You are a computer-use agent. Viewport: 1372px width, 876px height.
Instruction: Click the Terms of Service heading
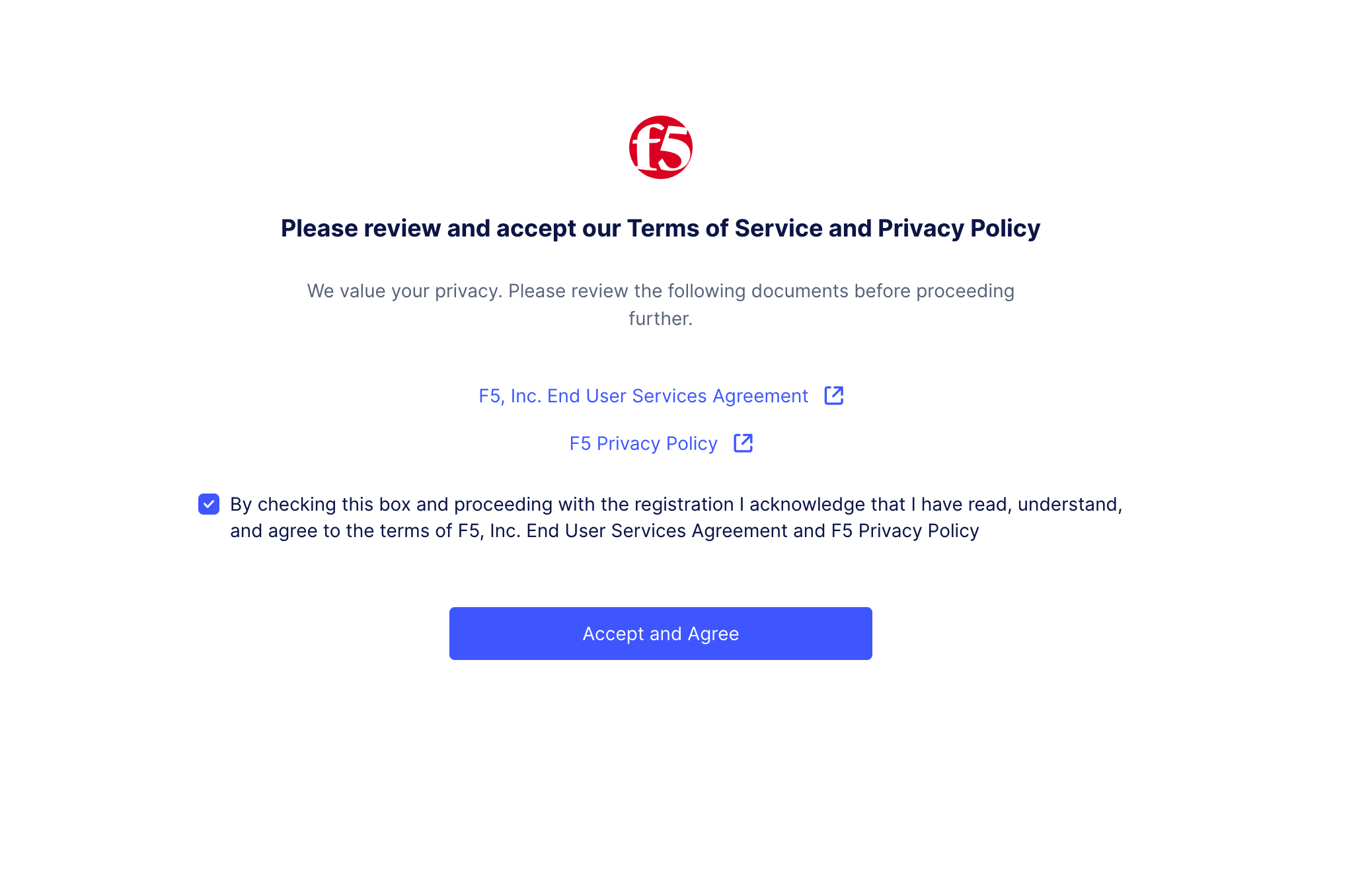[x=660, y=228]
